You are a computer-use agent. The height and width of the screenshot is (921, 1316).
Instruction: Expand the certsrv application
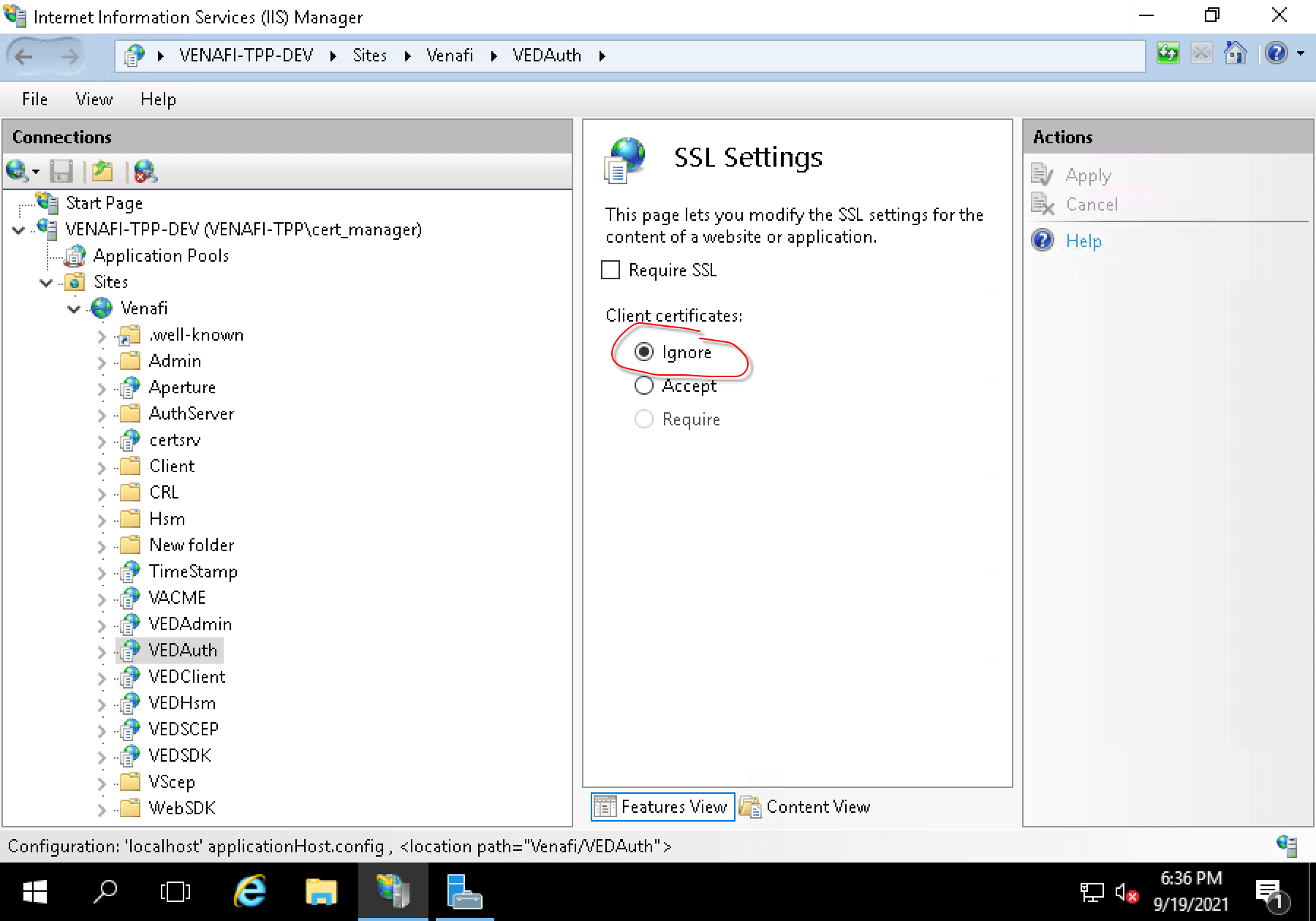pos(102,441)
